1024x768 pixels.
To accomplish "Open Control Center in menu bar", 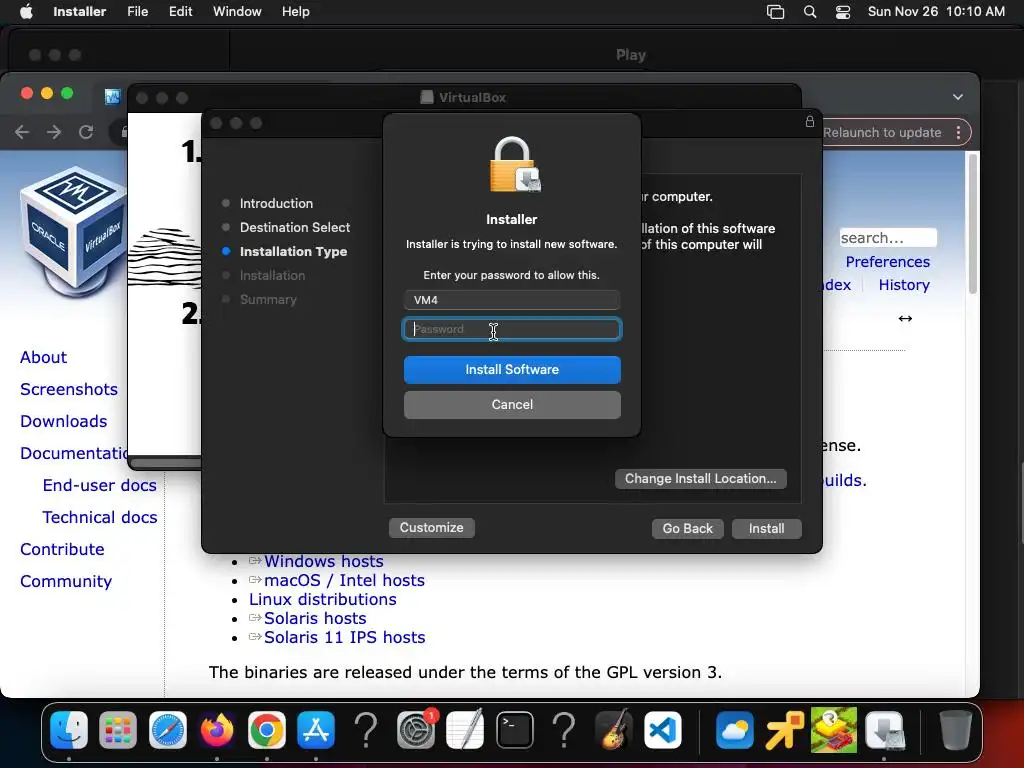I will 843,12.
